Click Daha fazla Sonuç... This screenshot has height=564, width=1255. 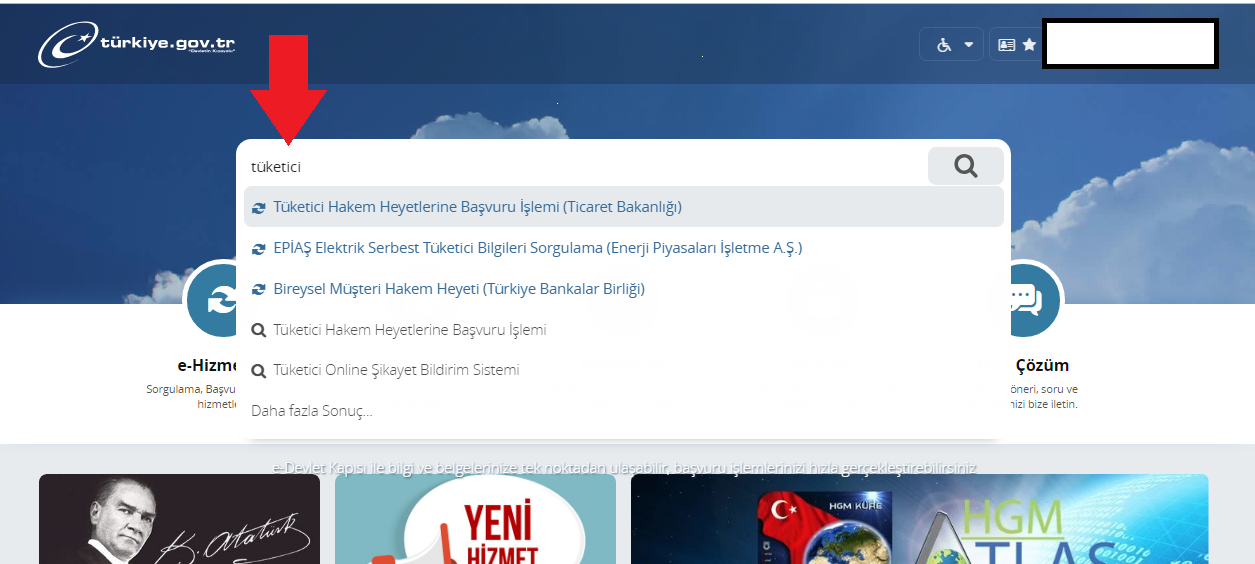(x=312, y=411)
